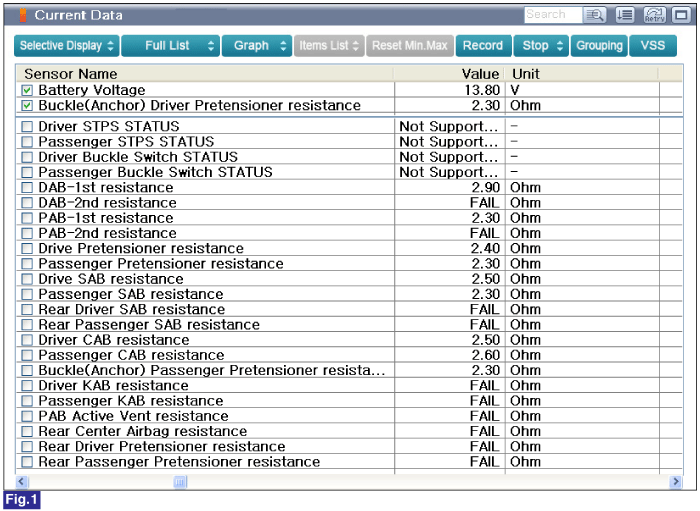Select the DAB-2nd resistance FAIL value
This screenshot has height=511, width=700.
(x=485, y=203)
